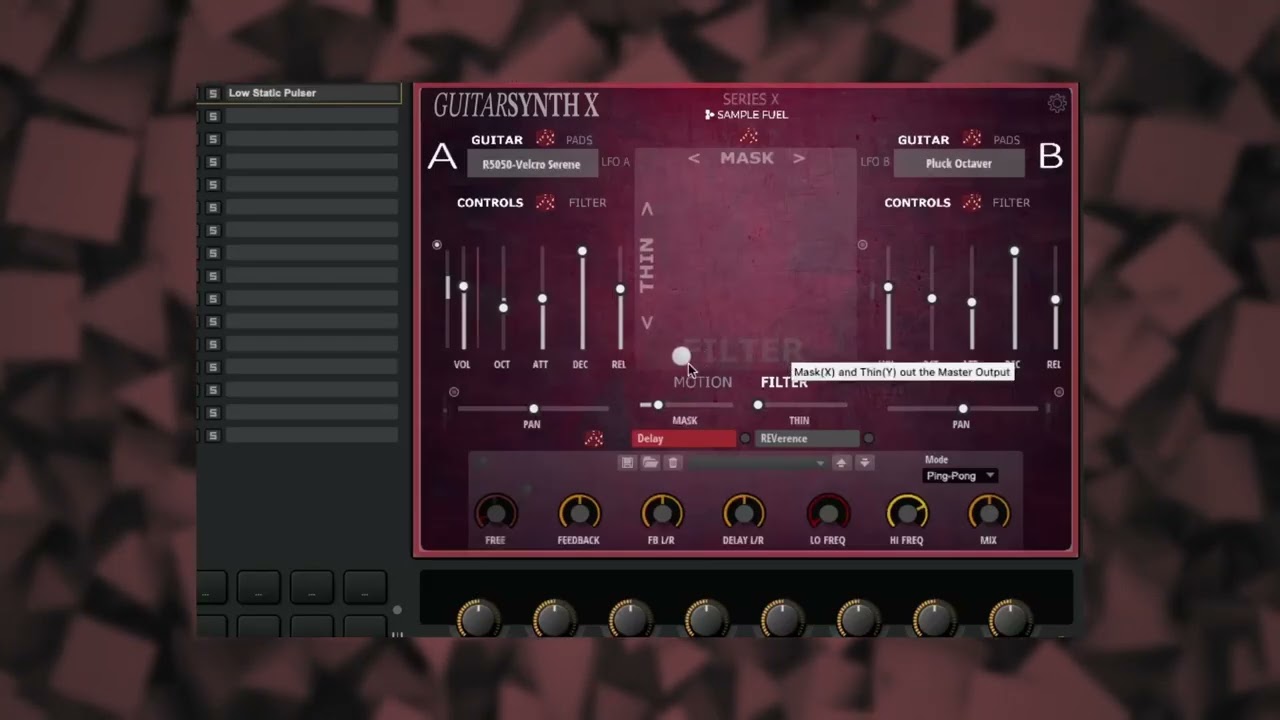1280x720 pixels.
Task: Click the up arrow above THIN
Action: click(x=647, y=209)
